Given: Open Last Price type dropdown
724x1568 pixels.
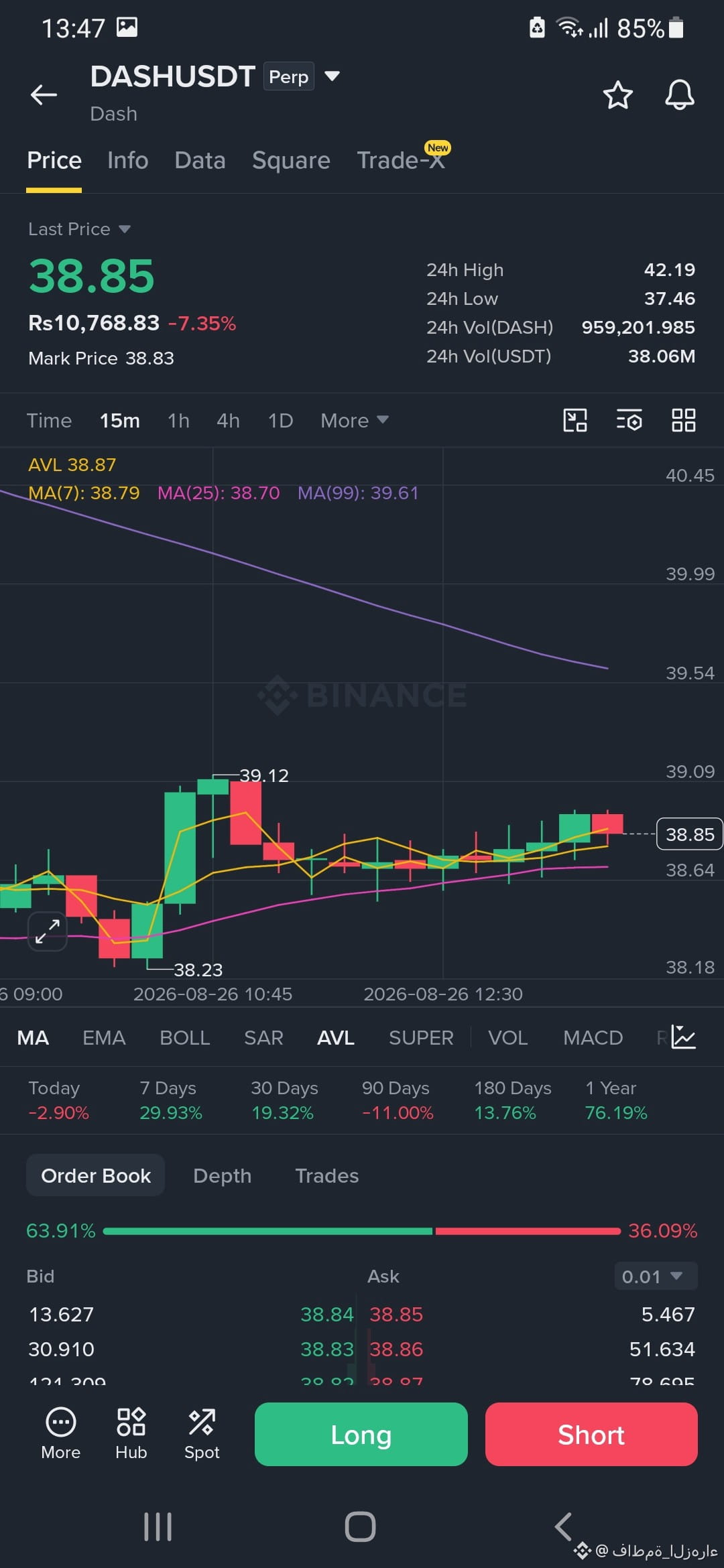Looking at the screenshot, I should (x=79, y=229).
